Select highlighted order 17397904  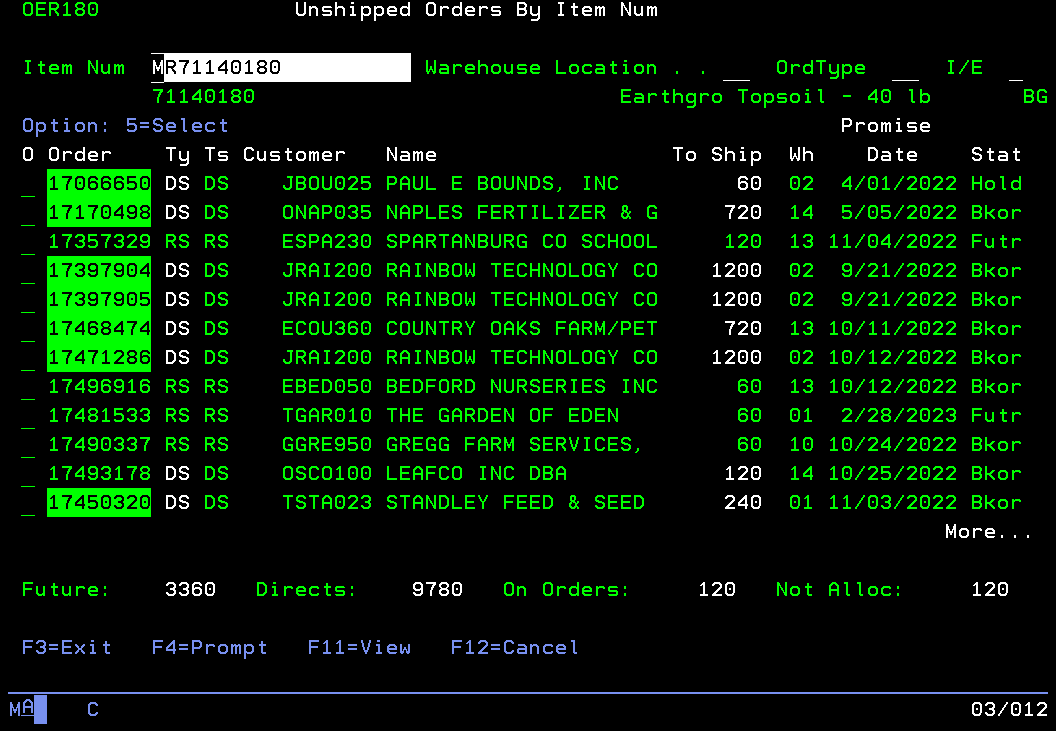99,271
